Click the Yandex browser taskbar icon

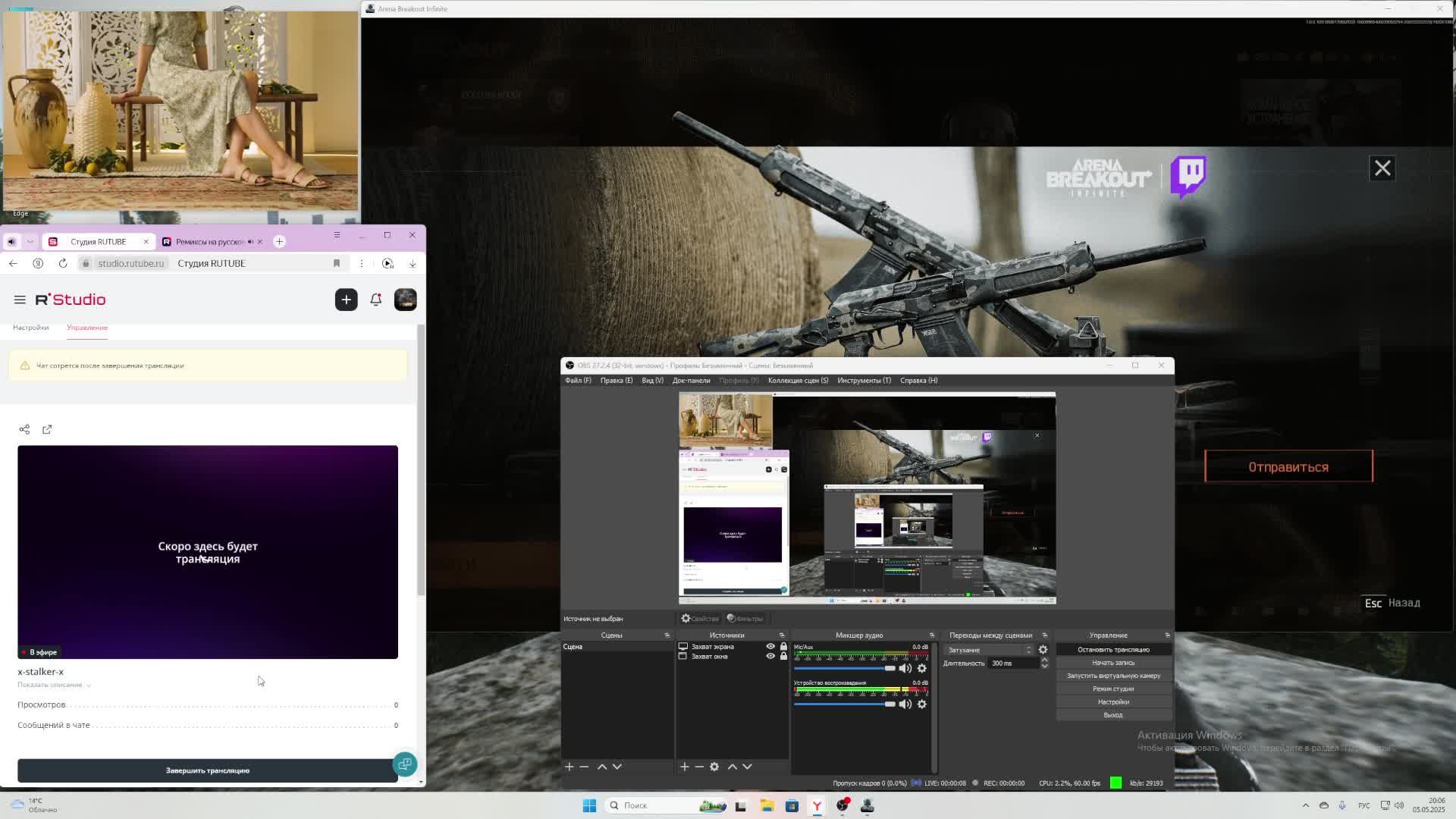817,805
